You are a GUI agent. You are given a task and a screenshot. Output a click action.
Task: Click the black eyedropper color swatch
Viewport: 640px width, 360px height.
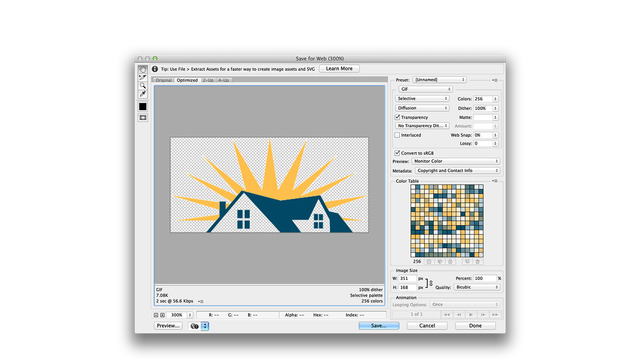click(142, 107)
